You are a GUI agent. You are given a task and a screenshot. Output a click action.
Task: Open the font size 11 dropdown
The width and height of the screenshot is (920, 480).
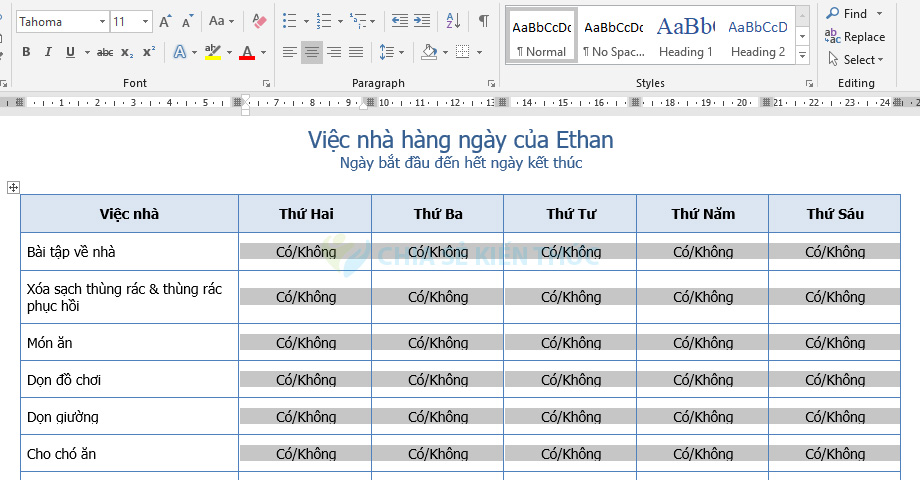[x=145, y=22]
